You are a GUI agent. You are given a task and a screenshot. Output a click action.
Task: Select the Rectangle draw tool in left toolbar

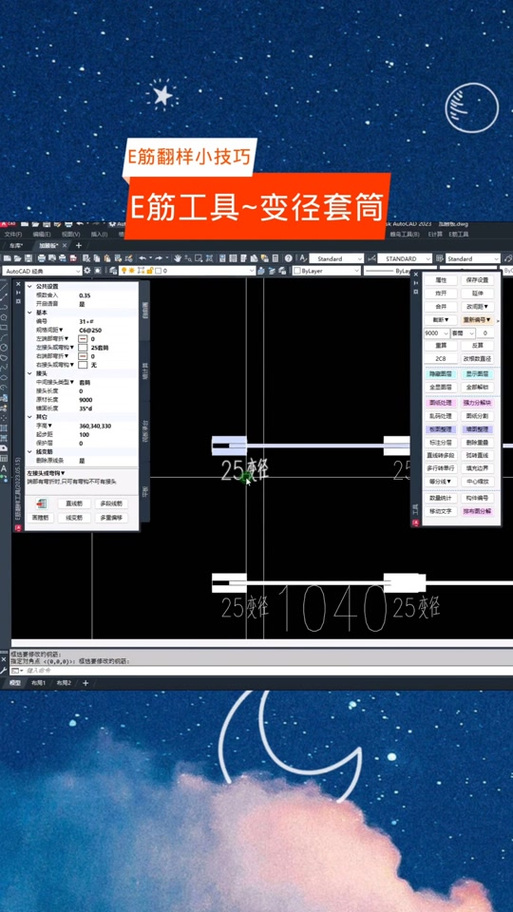tap(3, 327)
